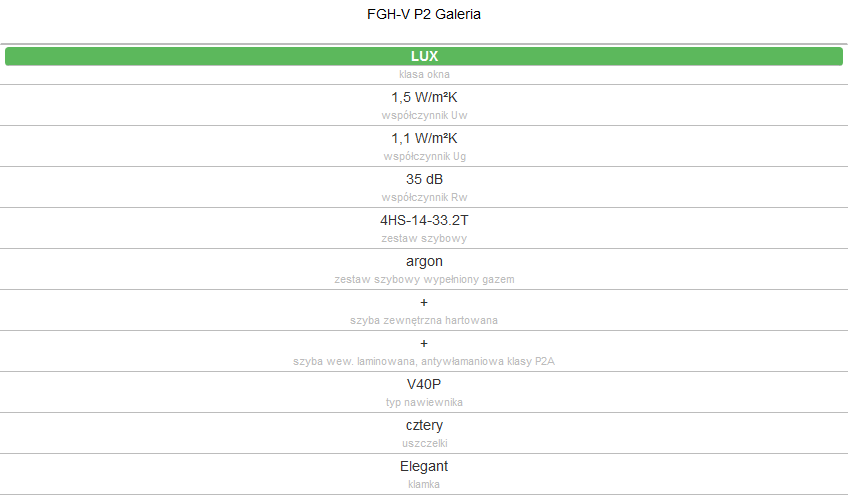The width and height of the screenshot is (850, 497).
Task: Click the 4HS-14-33.2T glazing set text
Action: pyautogui.click(x=424, y=221)
